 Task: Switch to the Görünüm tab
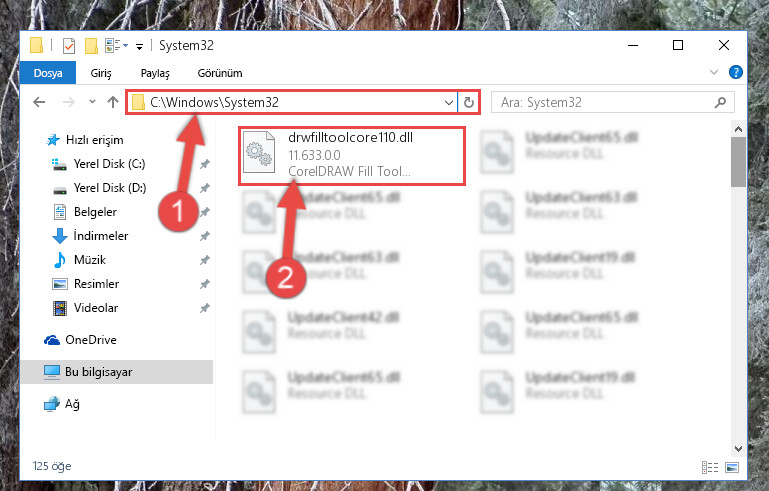point(220,73)
